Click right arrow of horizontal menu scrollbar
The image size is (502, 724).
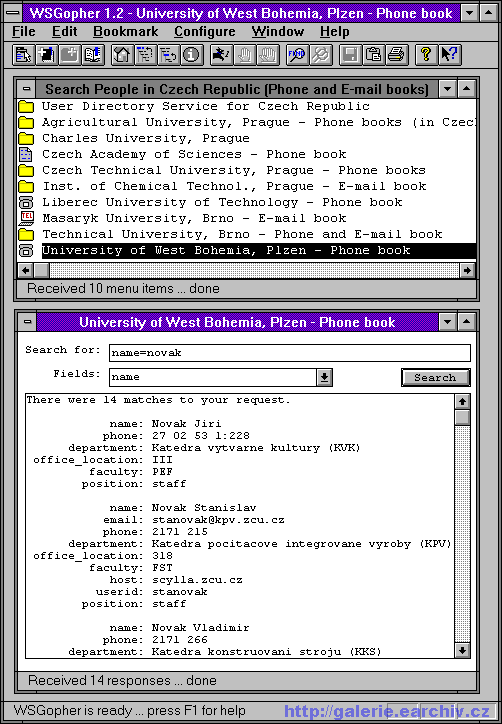[467, 270]
